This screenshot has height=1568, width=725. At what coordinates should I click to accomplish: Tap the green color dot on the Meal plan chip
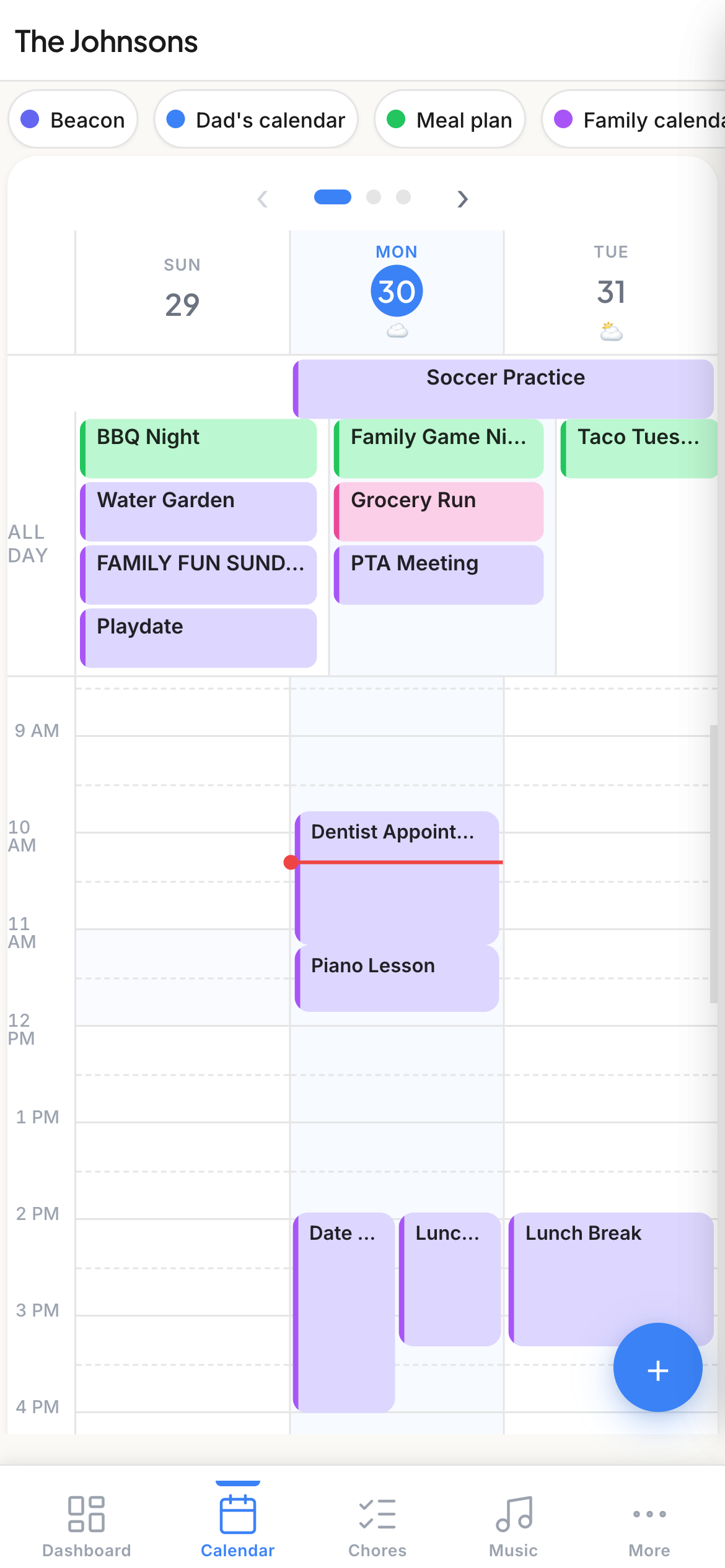[396, 119]
